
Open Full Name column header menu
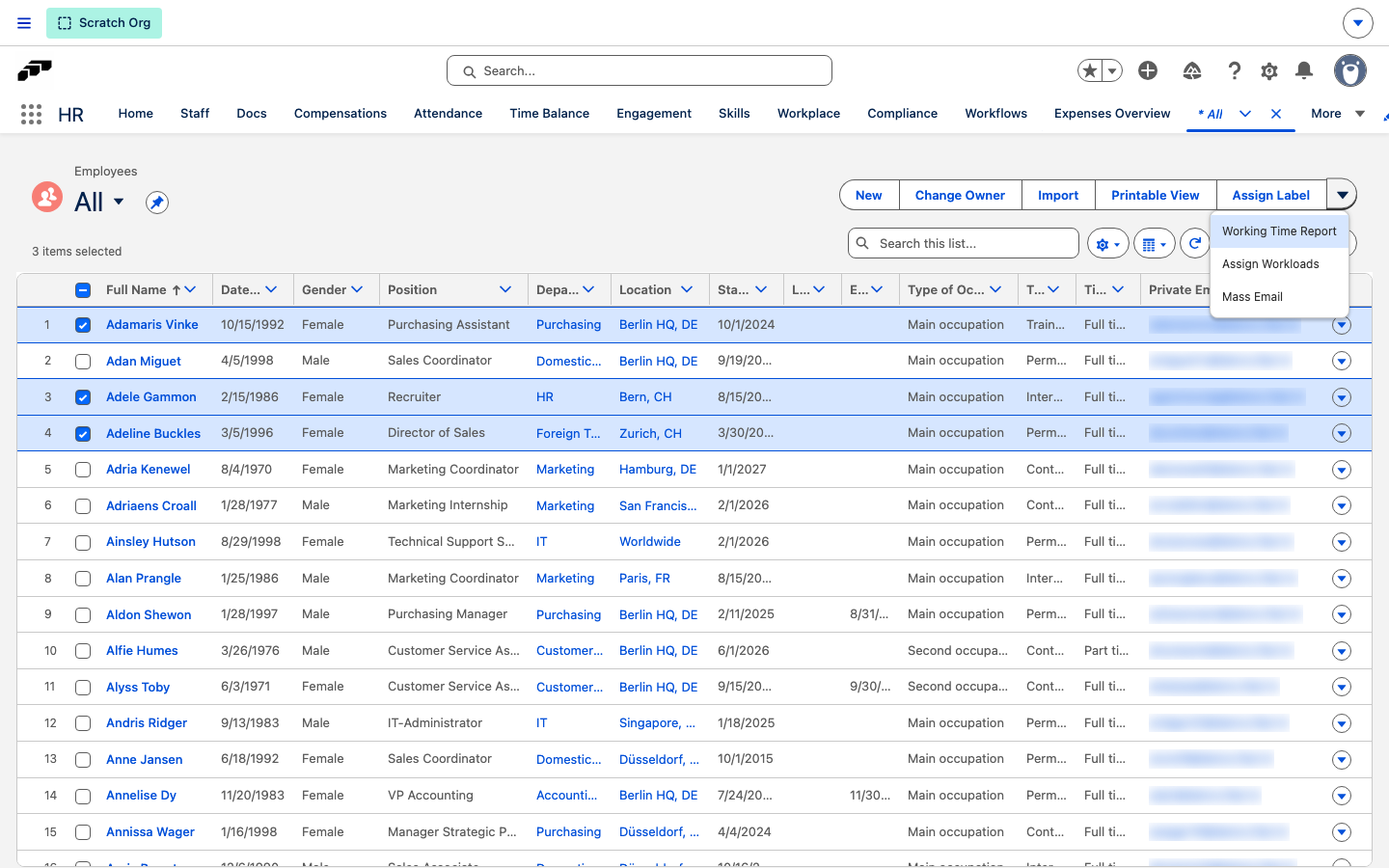coord(191,289)
